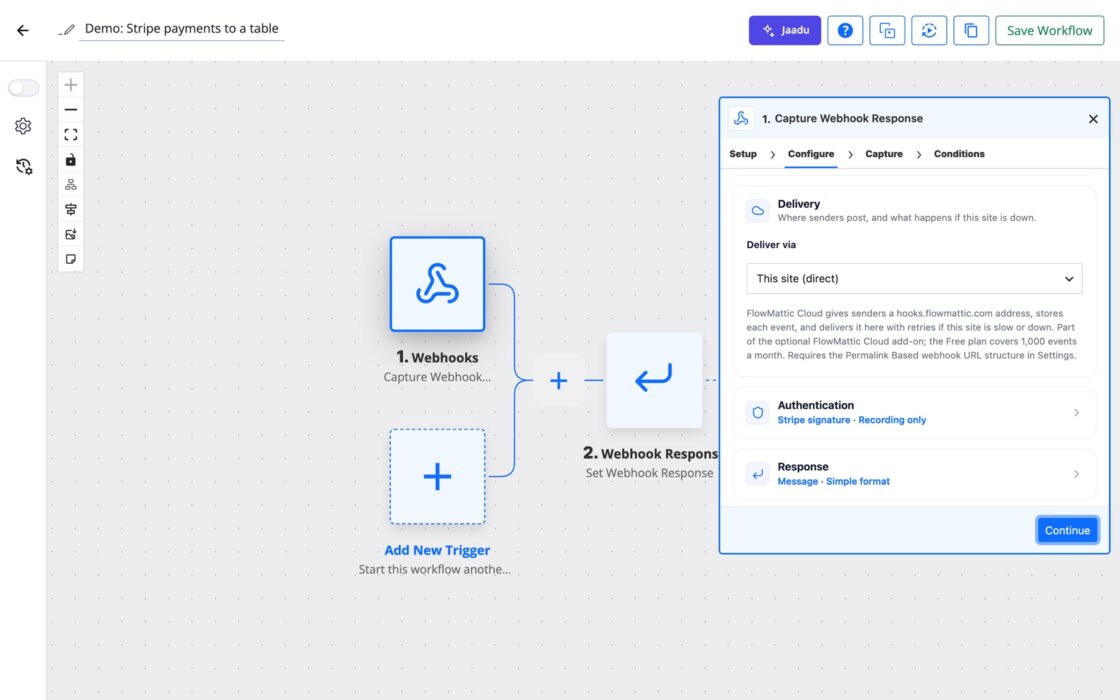Click 'Message · Simple format' text
The image size is (1120, 700).
pos(834,481)
